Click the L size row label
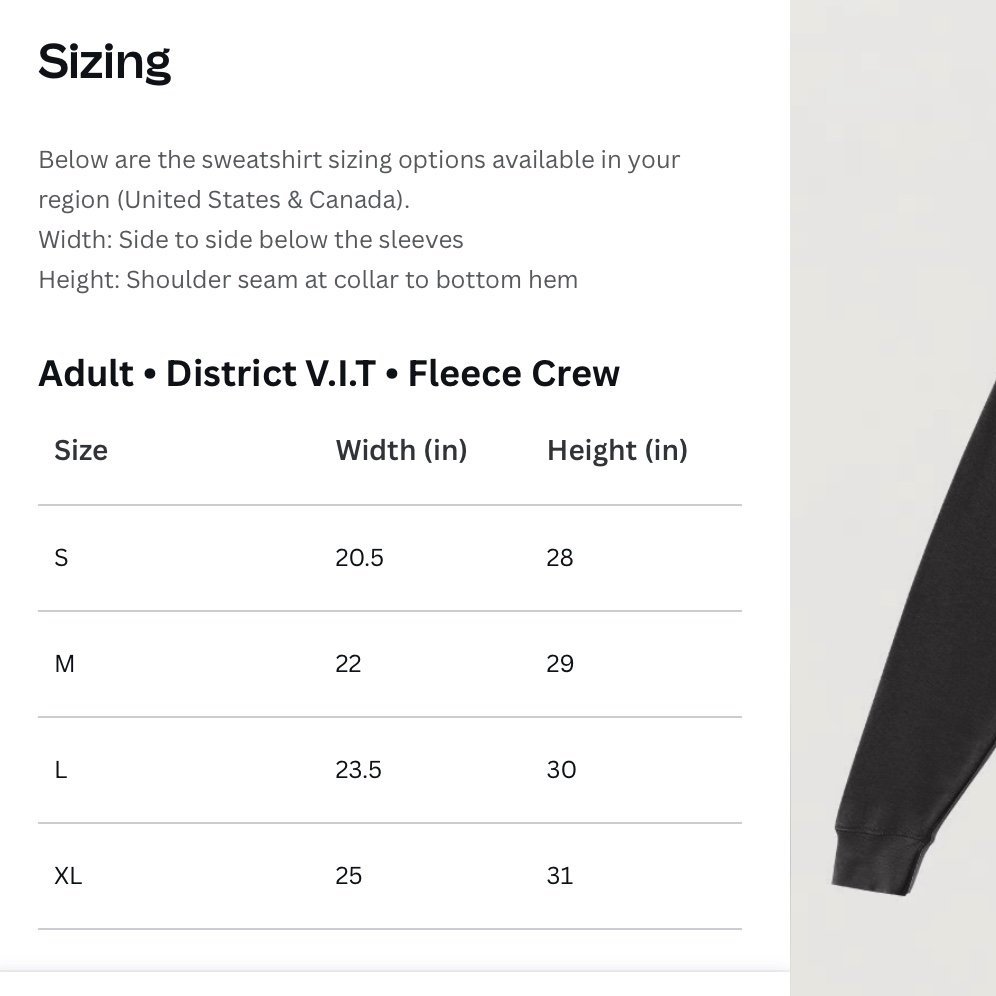Screen dimensions: 996x996 (x=60, y=770)
